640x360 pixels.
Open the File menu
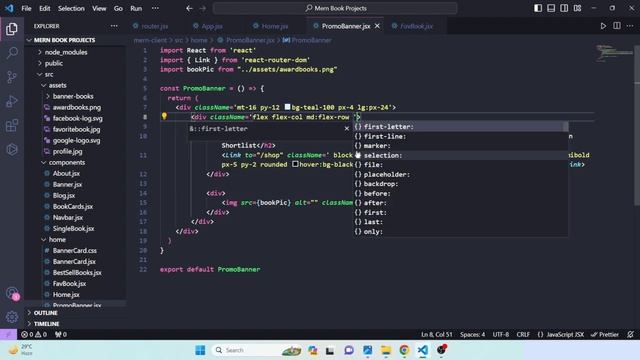26,8
